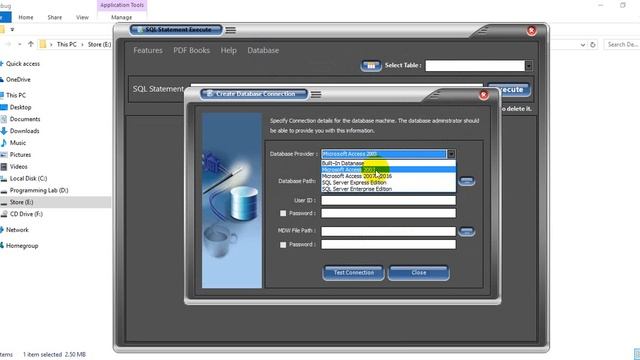The image size is (640, 360).
Task: Enable the Password checkbox under MDW File Path
Action: tap(283, 245)
